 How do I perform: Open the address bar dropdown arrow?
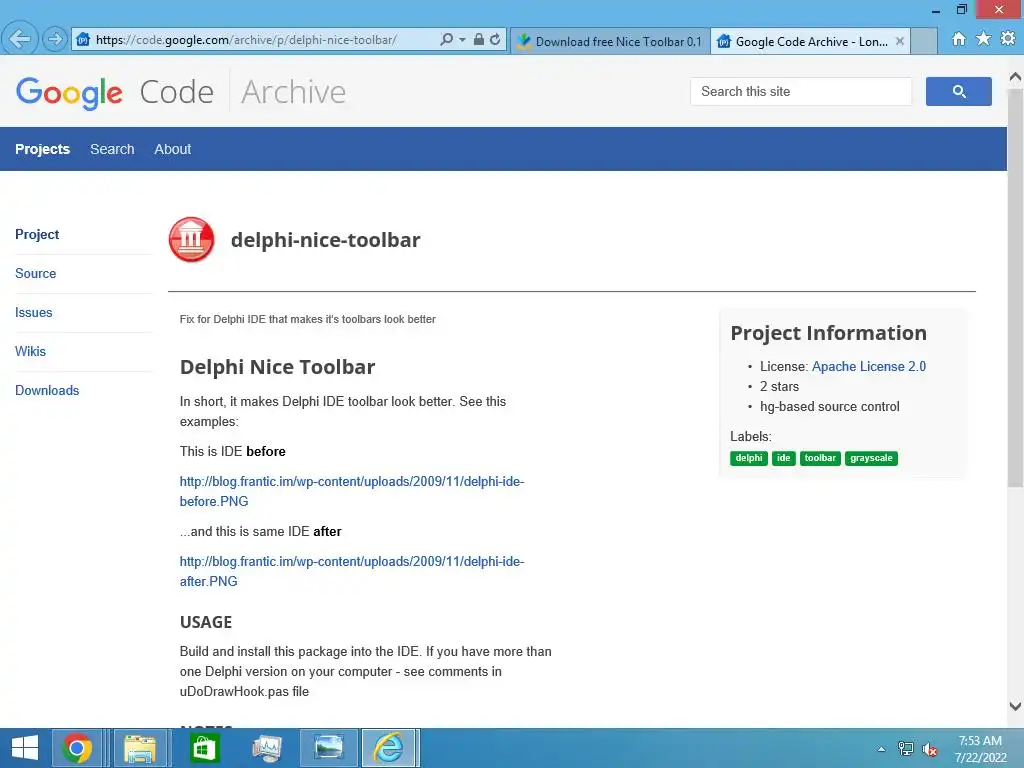[462, 40]
